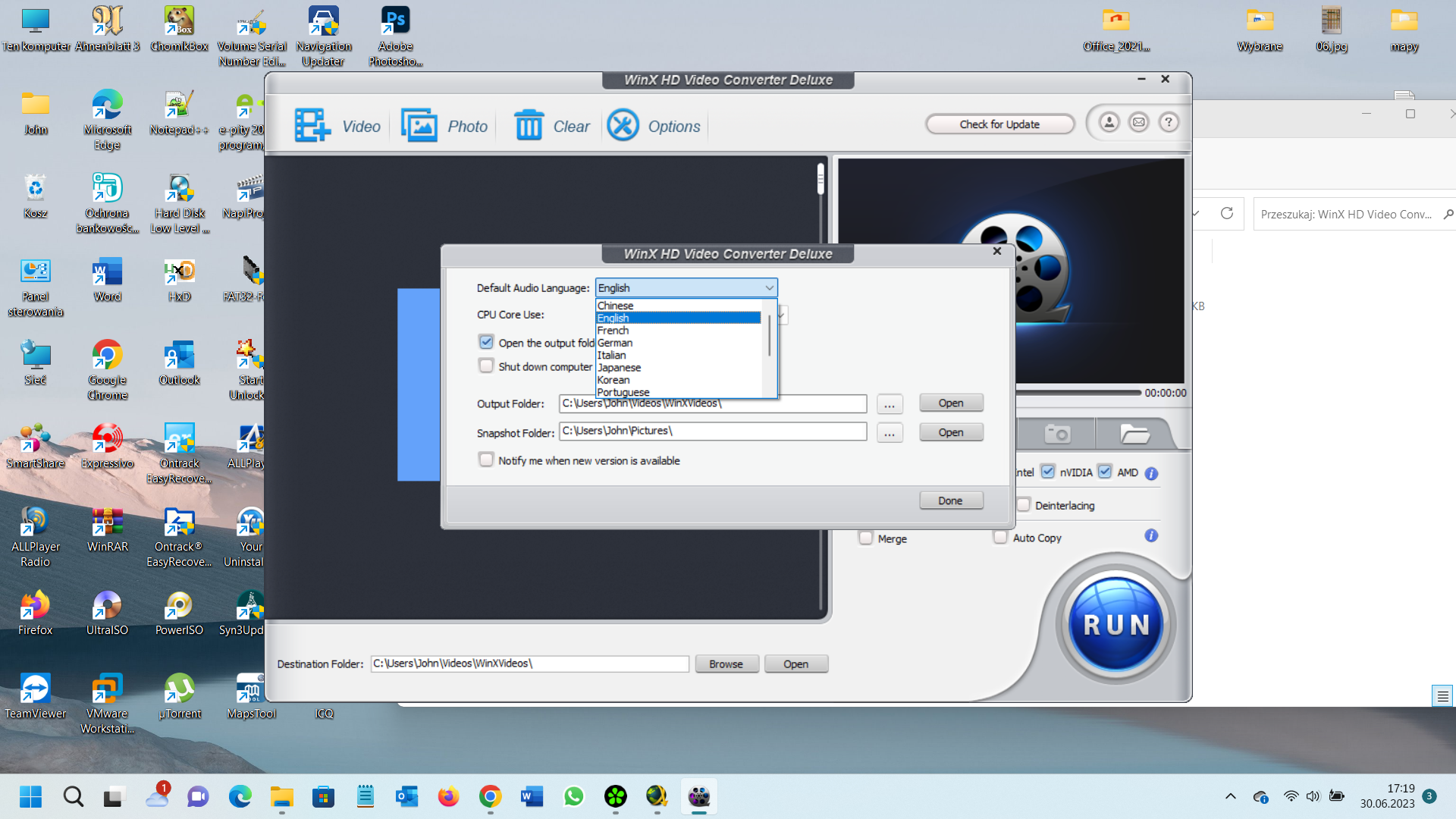Open the TeamViewer desktop icon
Image resolution: width=1456 pixels, height=819 pixels.
tap(35, 696)
